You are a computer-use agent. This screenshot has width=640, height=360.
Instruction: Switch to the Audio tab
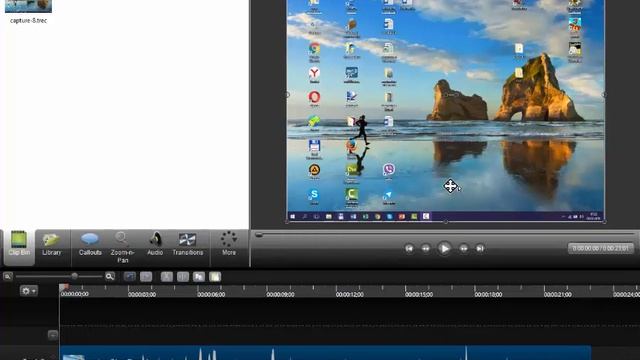[x=155, y=244]
